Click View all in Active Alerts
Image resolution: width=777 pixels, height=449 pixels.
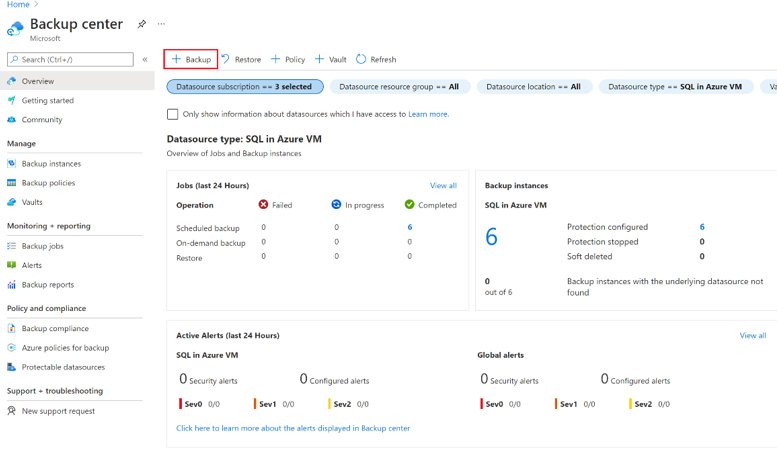tap(753, 336)
